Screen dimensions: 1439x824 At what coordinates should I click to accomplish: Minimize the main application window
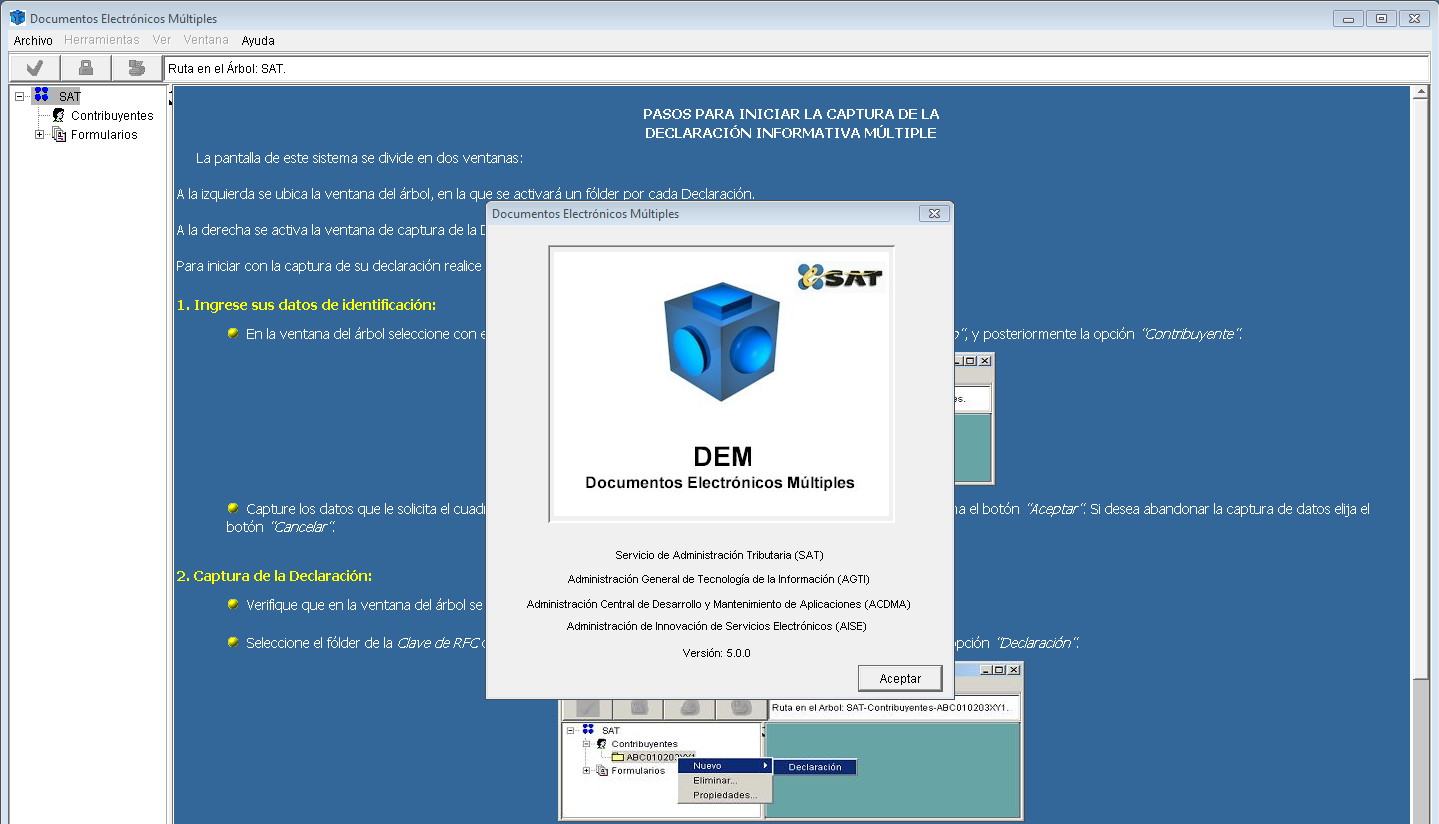click(x=1349, y=18)
